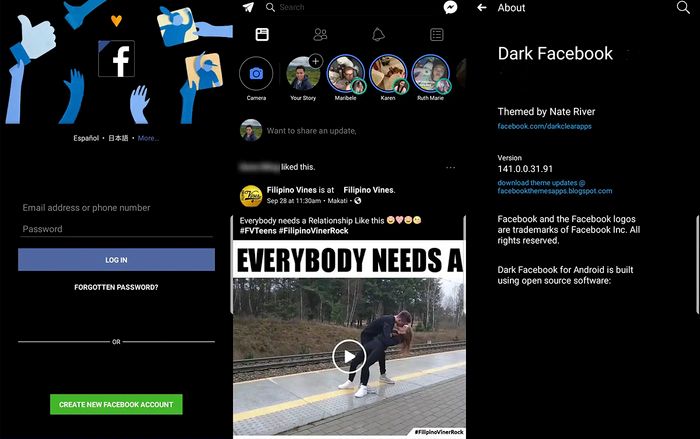The height and width of the screenshot is (439, 700).
Task: Click the LOG IN button
Action: pyautogui.click(x=116, y=259)
